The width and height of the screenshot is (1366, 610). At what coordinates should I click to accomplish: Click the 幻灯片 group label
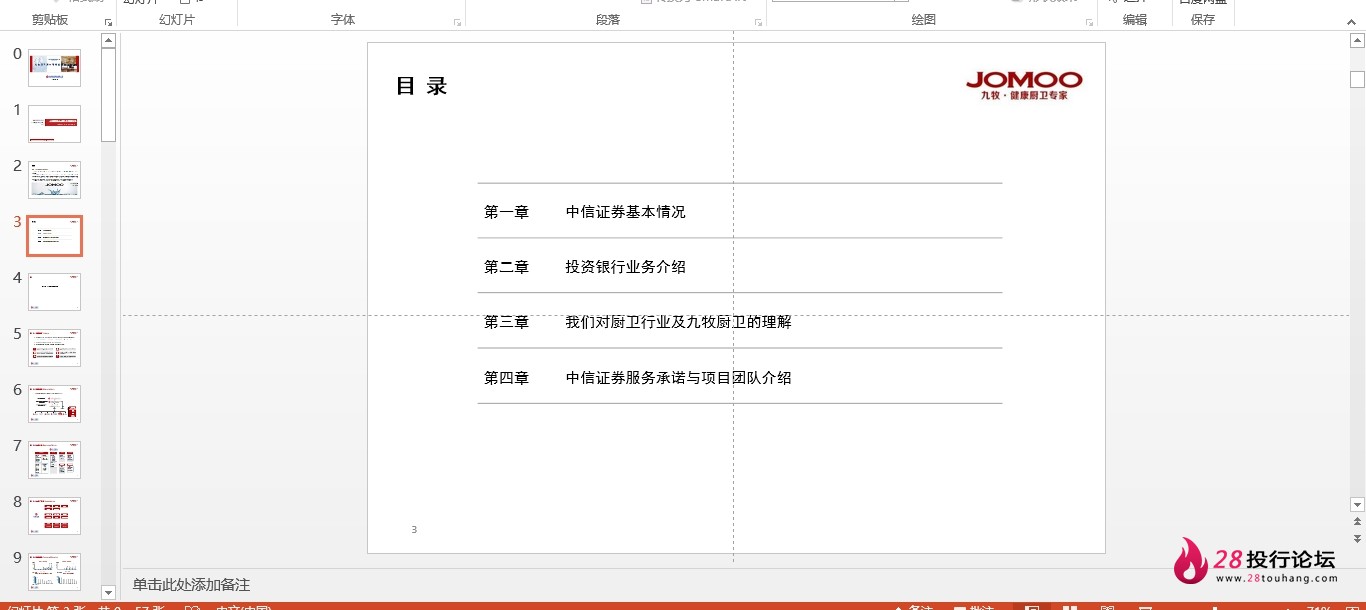pos(177,20)
